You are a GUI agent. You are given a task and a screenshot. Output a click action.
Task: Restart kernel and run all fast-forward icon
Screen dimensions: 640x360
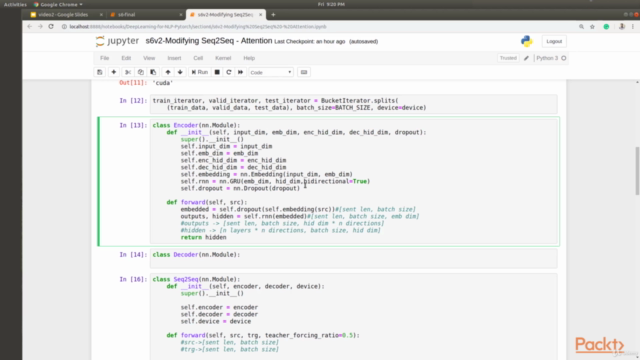tap(240, 72)
